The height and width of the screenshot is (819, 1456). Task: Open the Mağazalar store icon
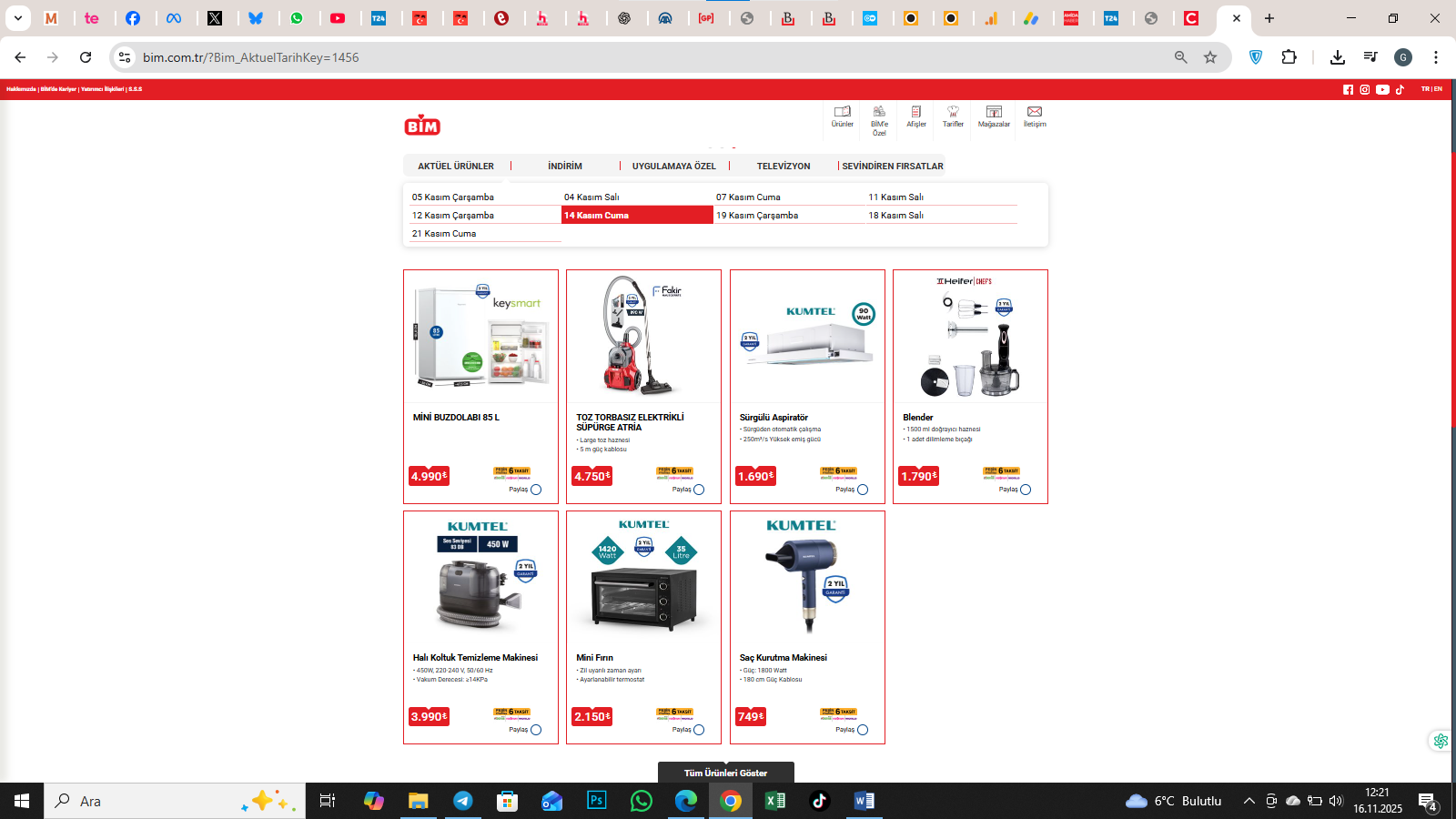[x=994, y=116]
